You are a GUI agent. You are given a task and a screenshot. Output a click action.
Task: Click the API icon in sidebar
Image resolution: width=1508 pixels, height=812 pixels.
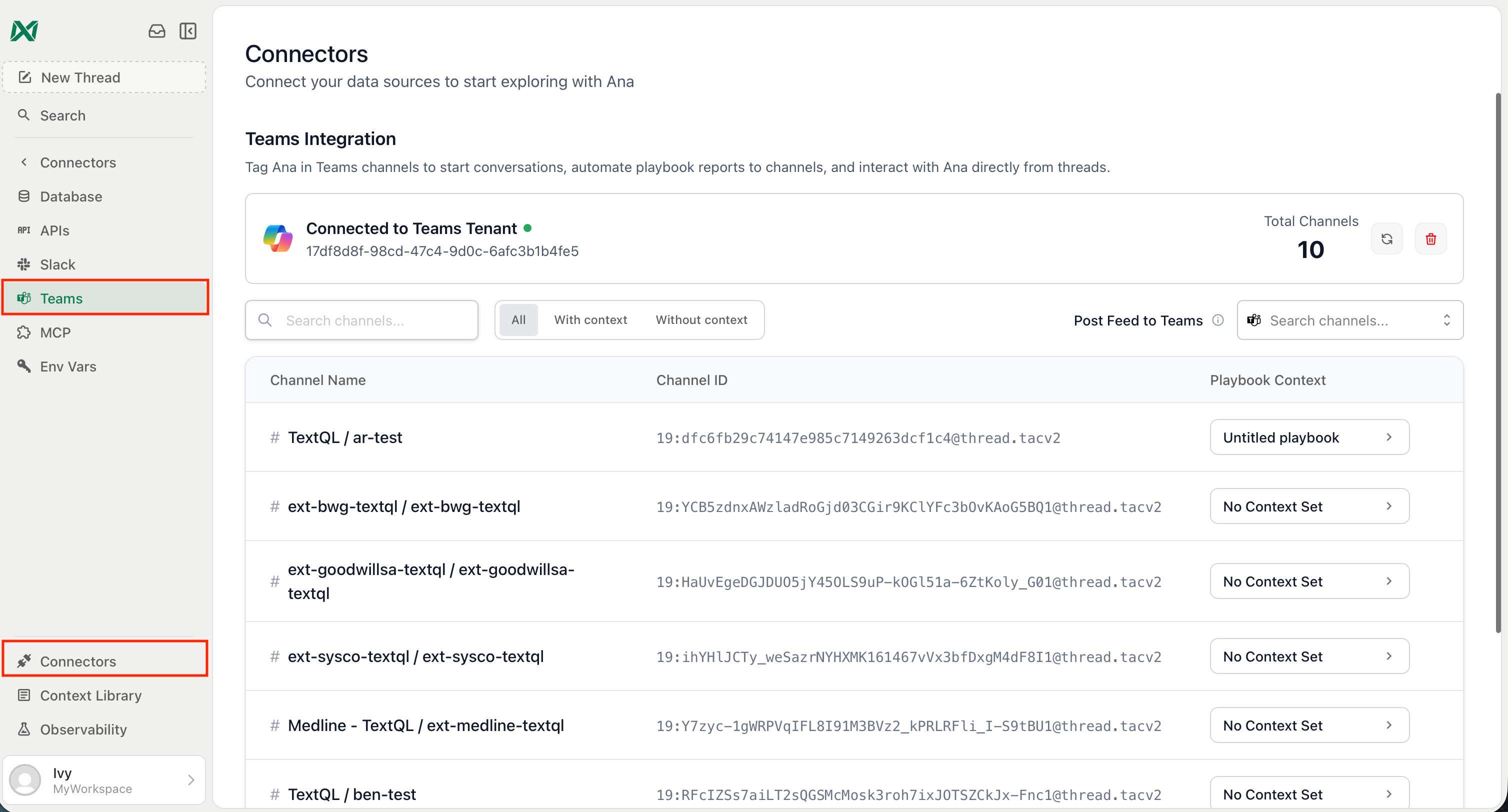click(24, 230)
